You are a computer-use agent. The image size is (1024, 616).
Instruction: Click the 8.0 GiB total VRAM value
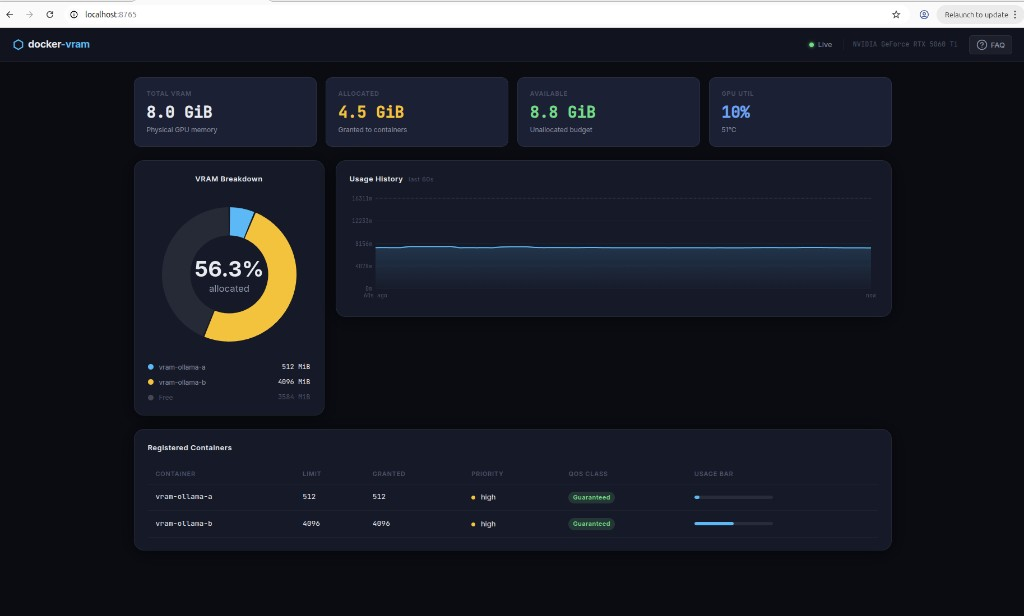click(x=179, y=112)
